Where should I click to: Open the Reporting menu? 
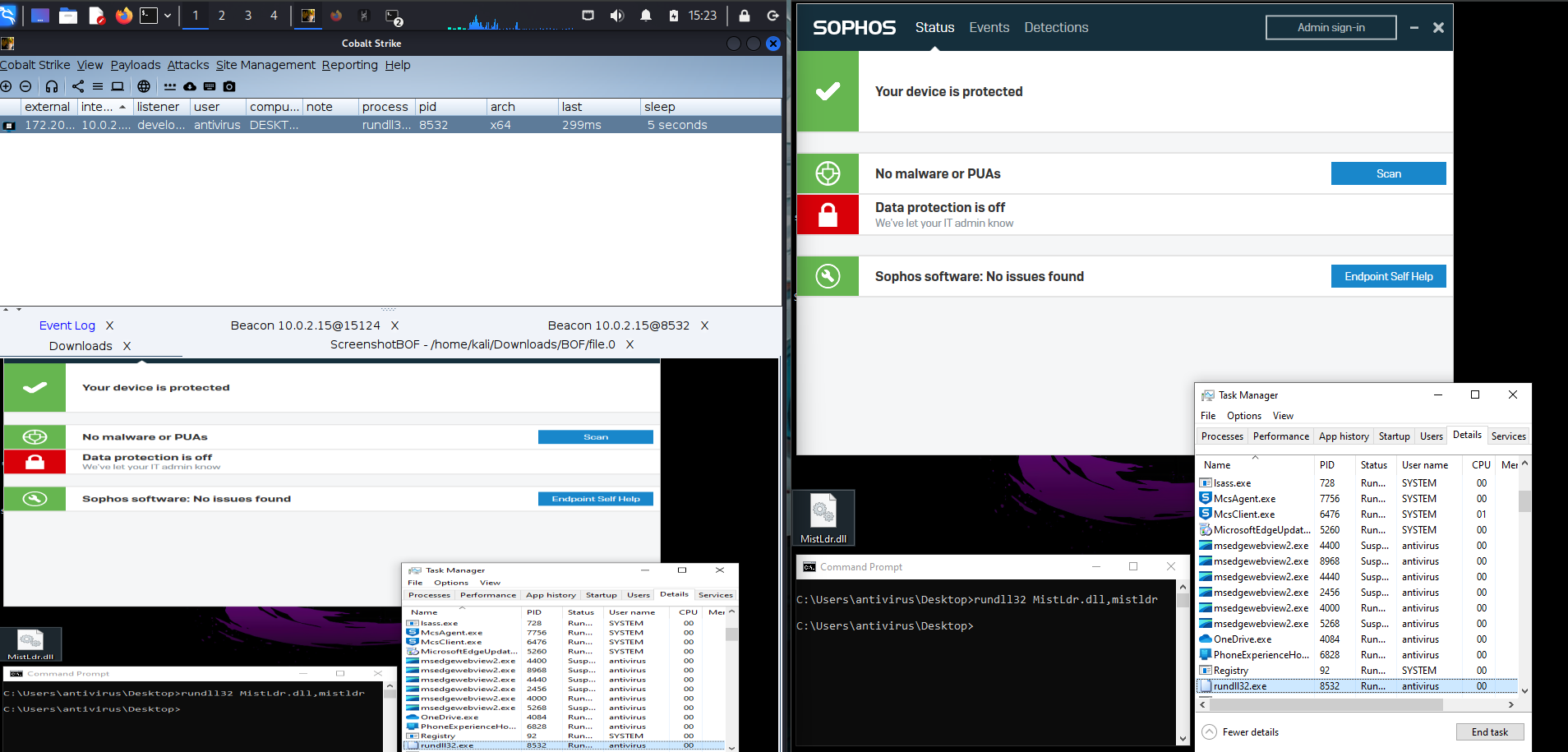coord(349,65)
